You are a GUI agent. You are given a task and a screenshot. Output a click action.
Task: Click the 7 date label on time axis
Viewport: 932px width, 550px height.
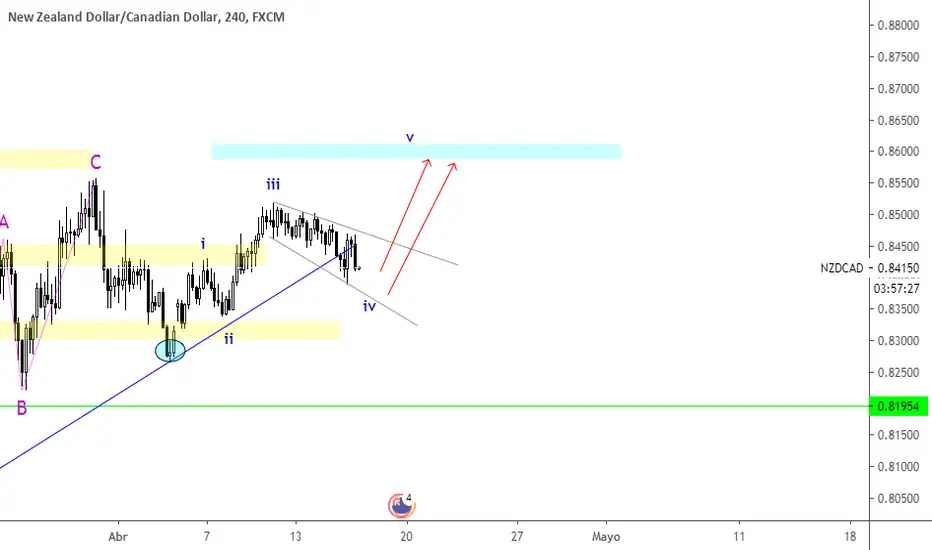coord(207,536)
